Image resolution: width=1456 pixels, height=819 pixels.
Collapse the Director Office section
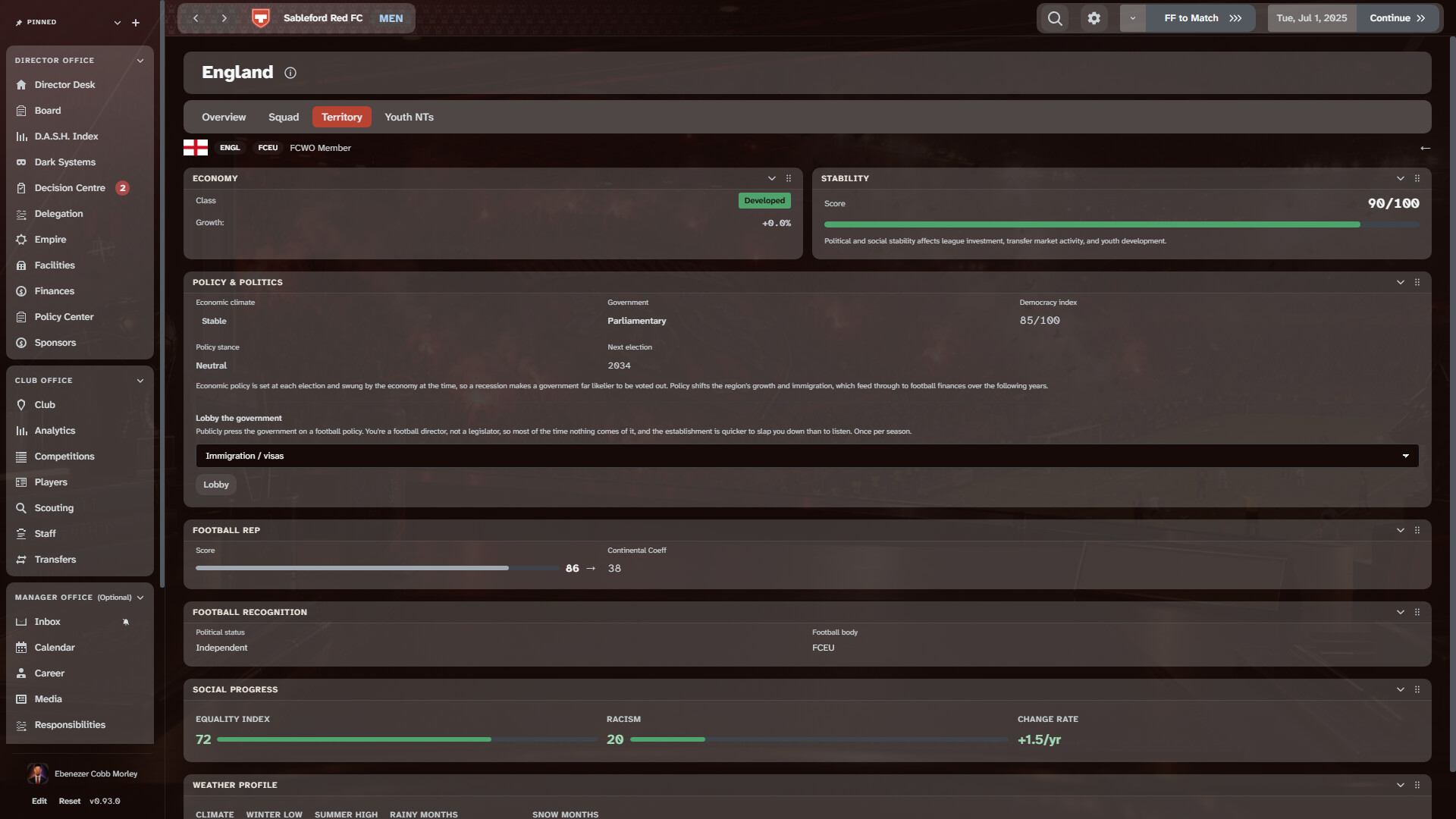point(140,61)
